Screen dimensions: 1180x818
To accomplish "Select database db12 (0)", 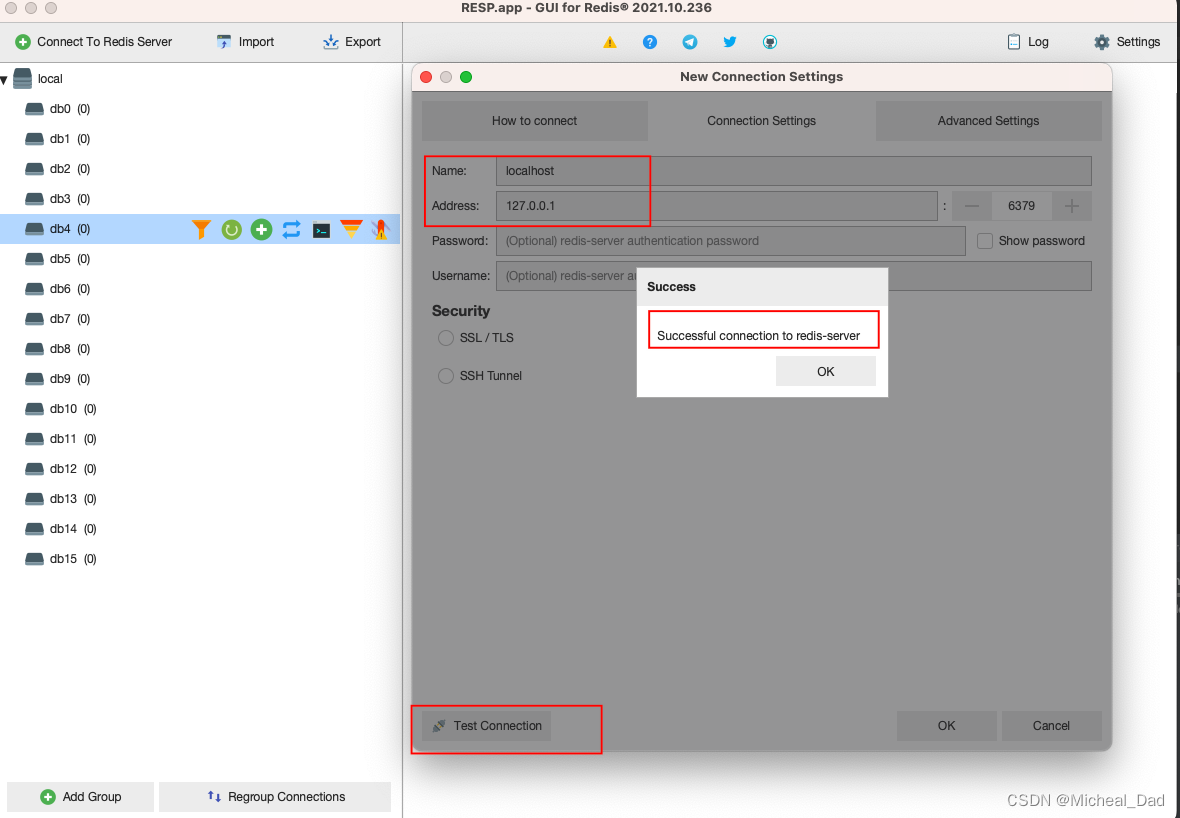I will click(x=61, y=469).
